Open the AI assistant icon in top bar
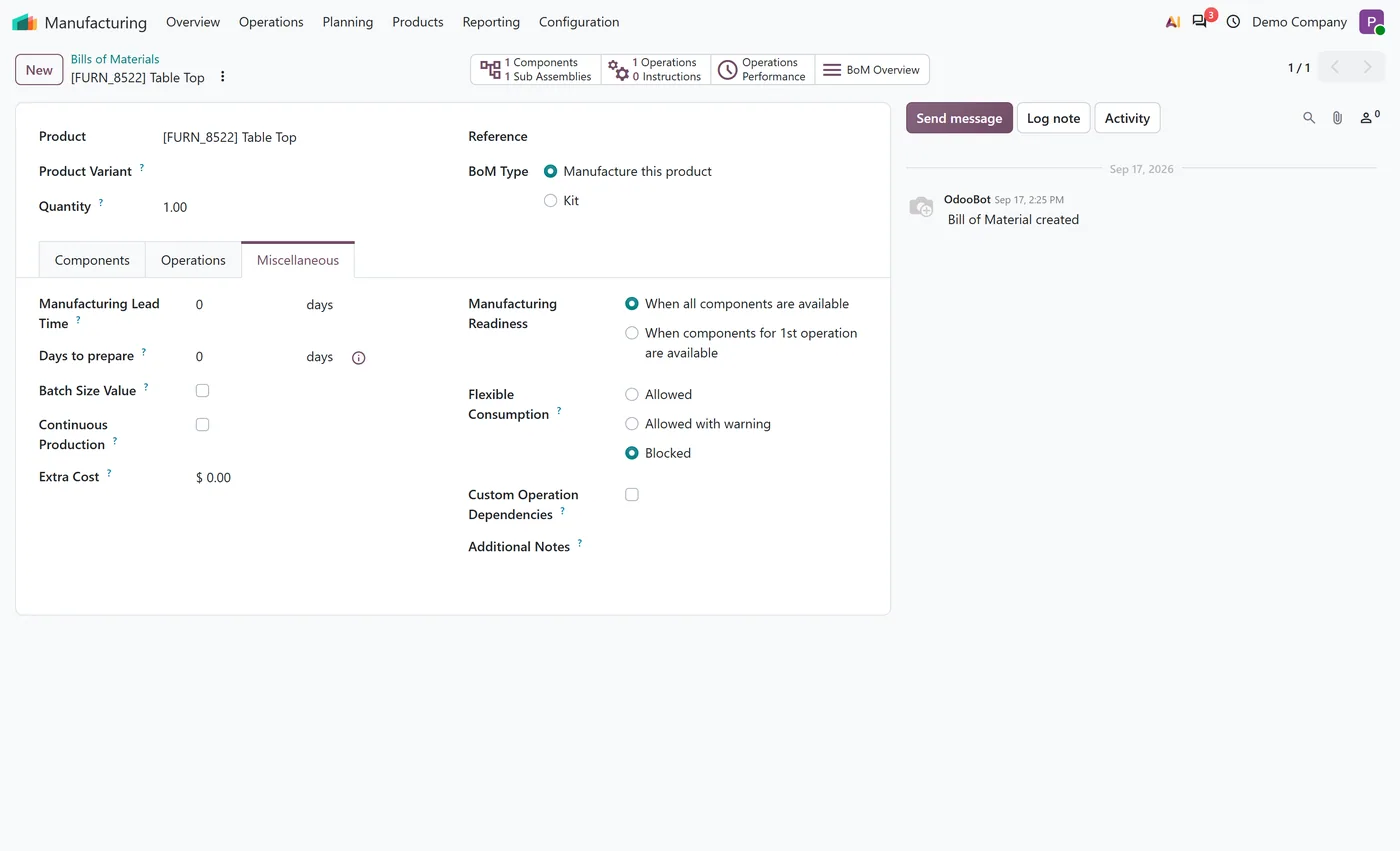Image resolution: width=1400 pixels, height=851 pixels. [x=1173, y=21]
